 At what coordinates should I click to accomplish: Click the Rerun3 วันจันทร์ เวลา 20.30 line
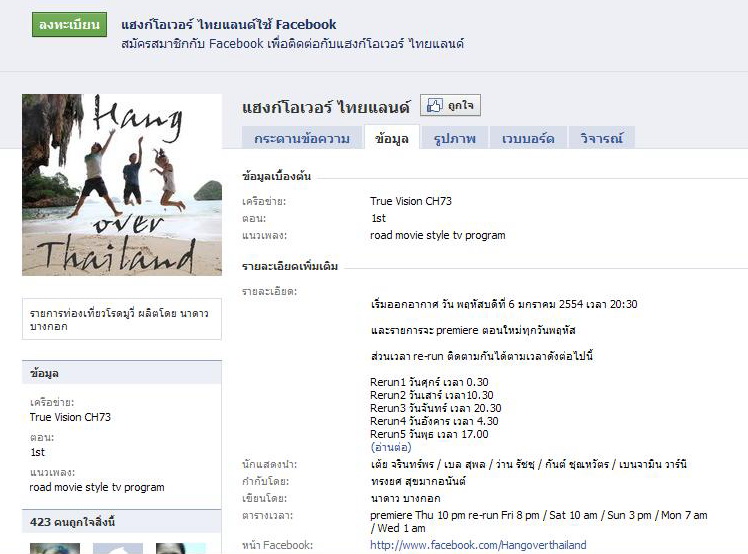(436, 408)
